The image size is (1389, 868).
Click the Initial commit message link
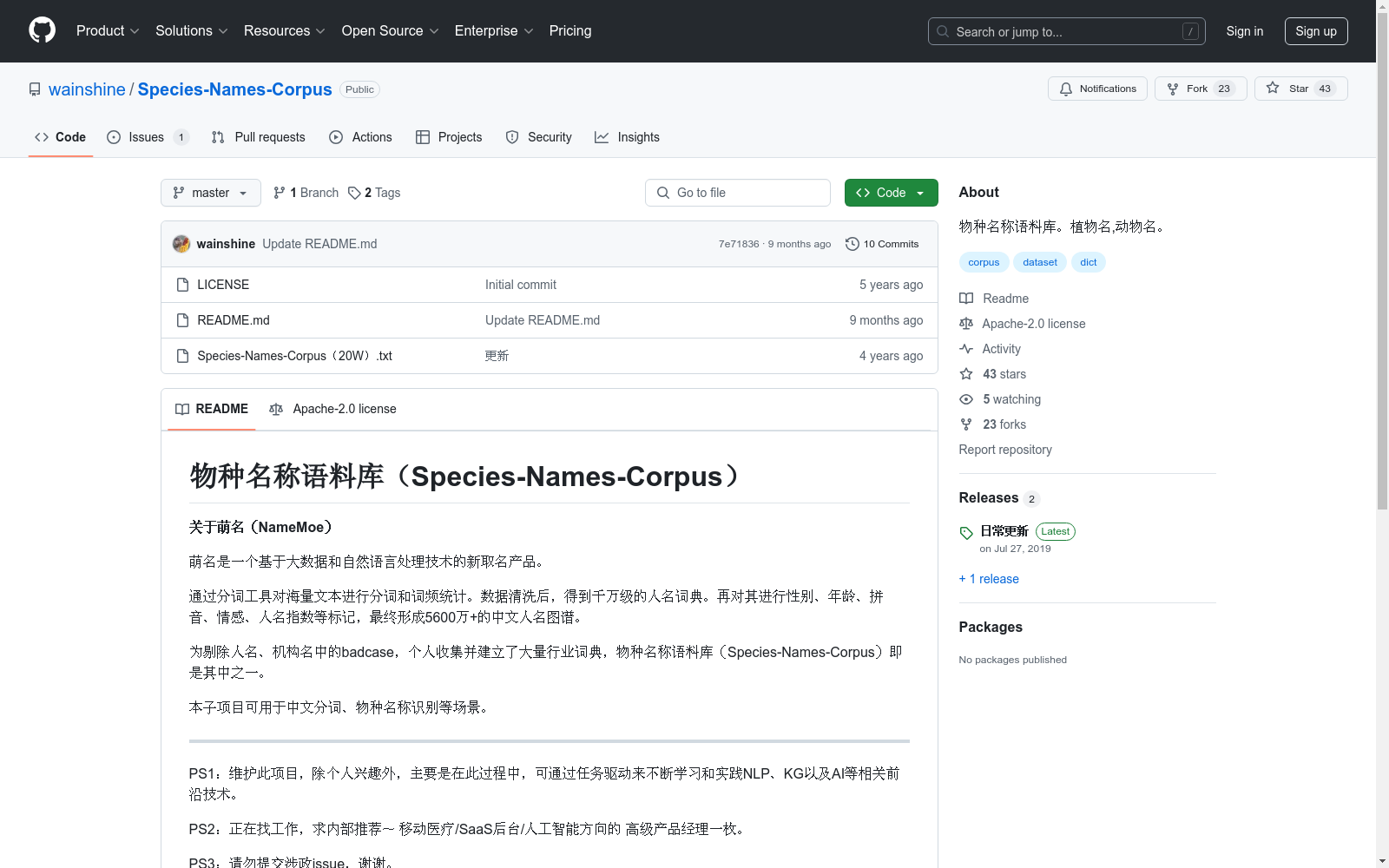(x=521, y=285)
